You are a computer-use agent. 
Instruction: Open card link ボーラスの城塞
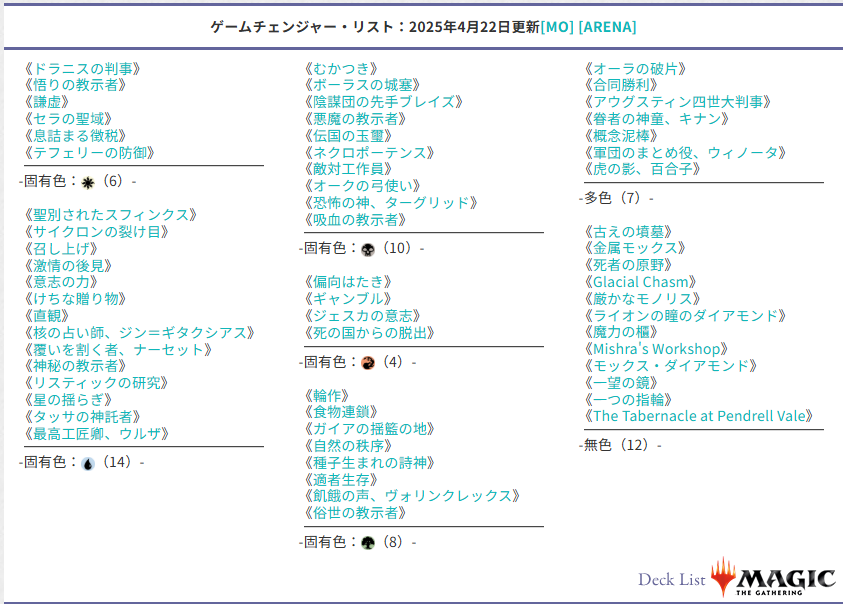pyautogui.click(x=362, y=85)
